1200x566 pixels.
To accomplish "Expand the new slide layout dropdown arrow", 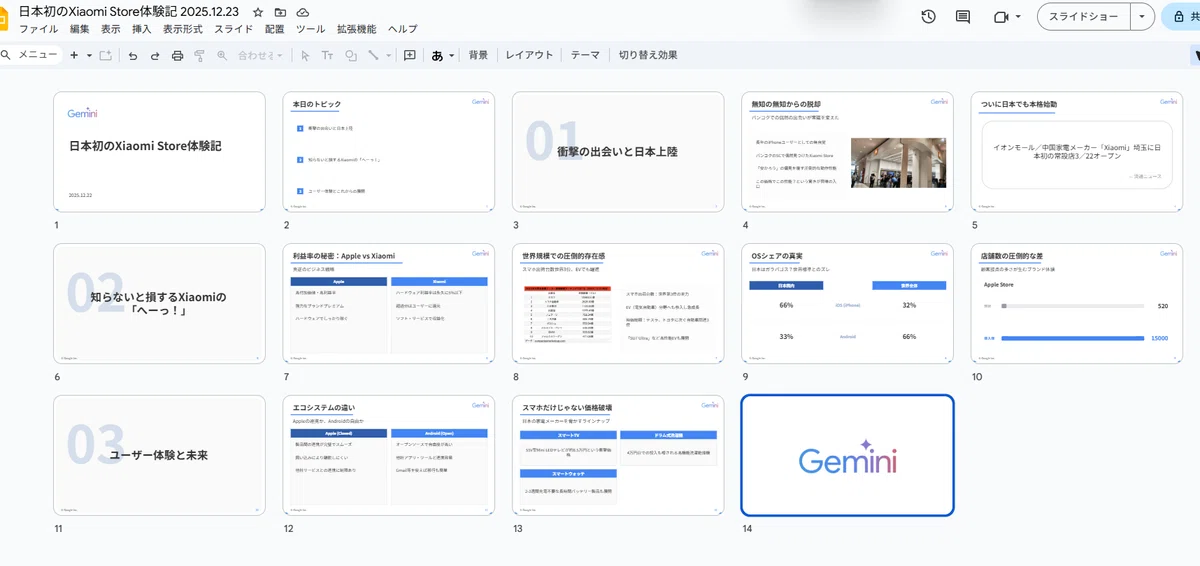I will coord(89,55).
